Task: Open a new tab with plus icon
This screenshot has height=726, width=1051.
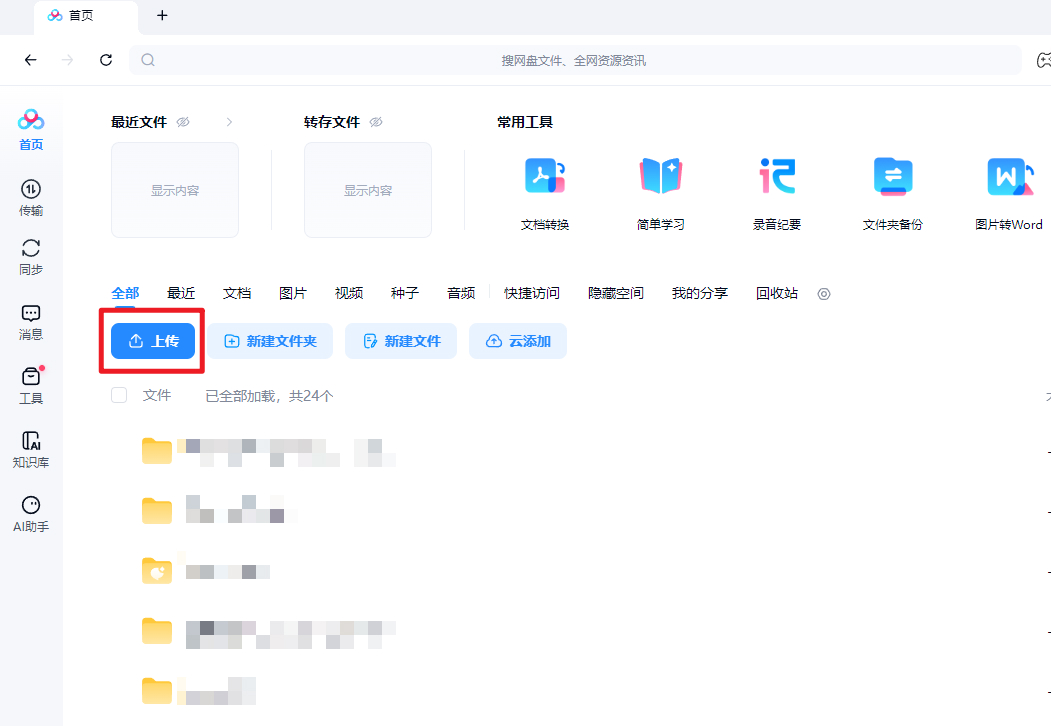Action: [162, 15]
